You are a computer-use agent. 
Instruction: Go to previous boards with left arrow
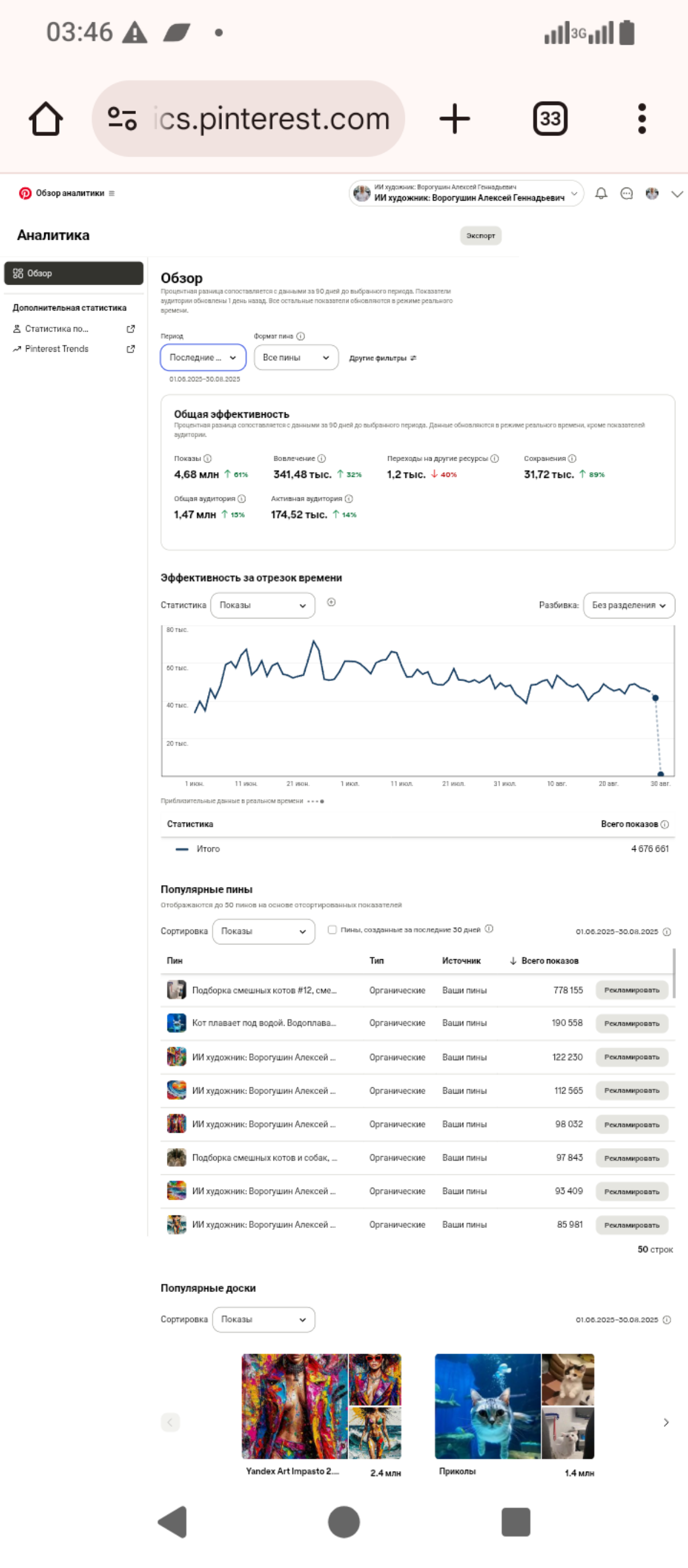[x=170, y=1422]
